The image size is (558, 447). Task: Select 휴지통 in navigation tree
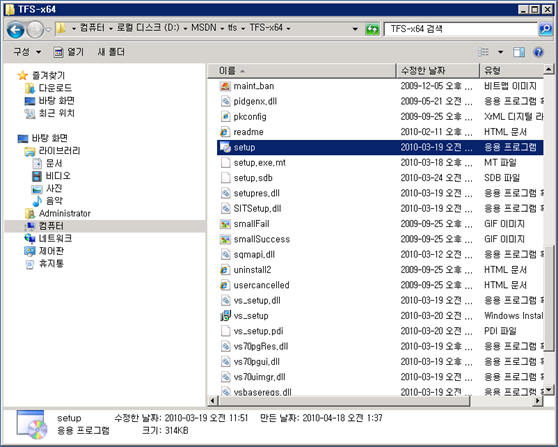click(x=51, y=264)
